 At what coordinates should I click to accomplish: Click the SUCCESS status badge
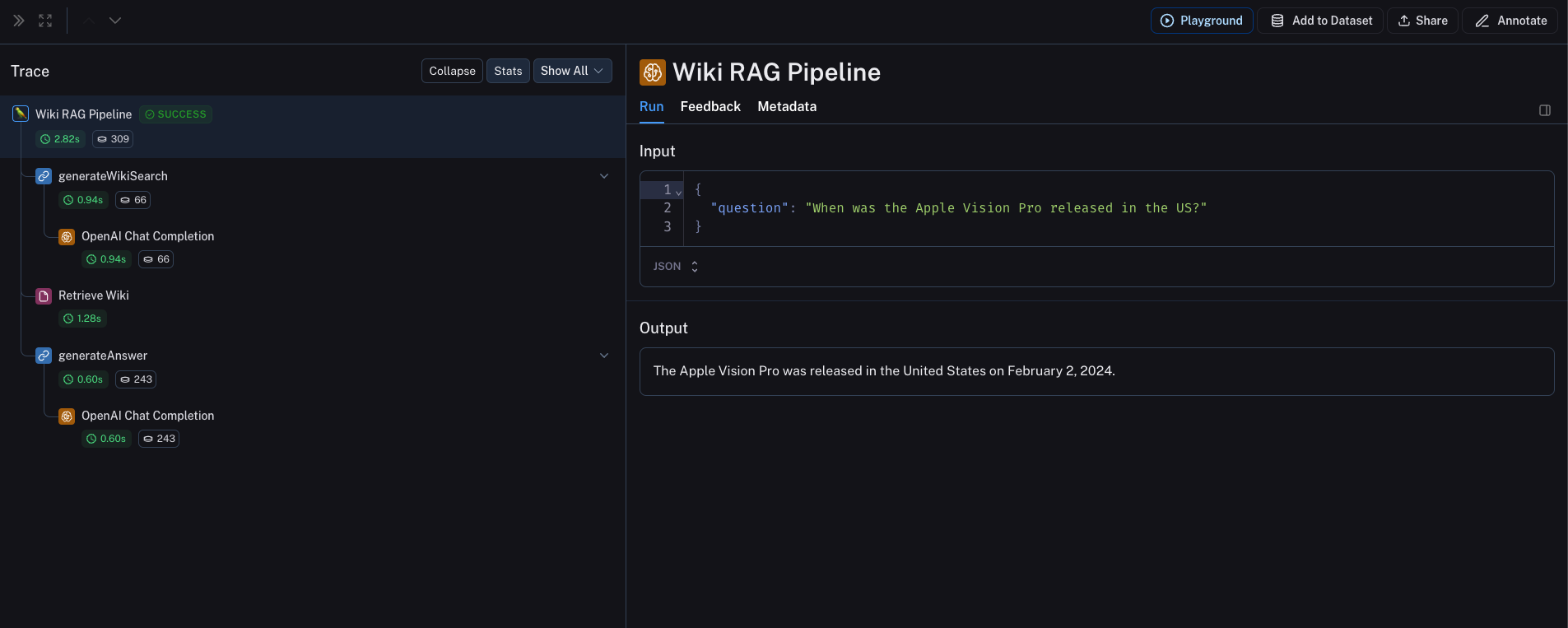tap(175, 114)
